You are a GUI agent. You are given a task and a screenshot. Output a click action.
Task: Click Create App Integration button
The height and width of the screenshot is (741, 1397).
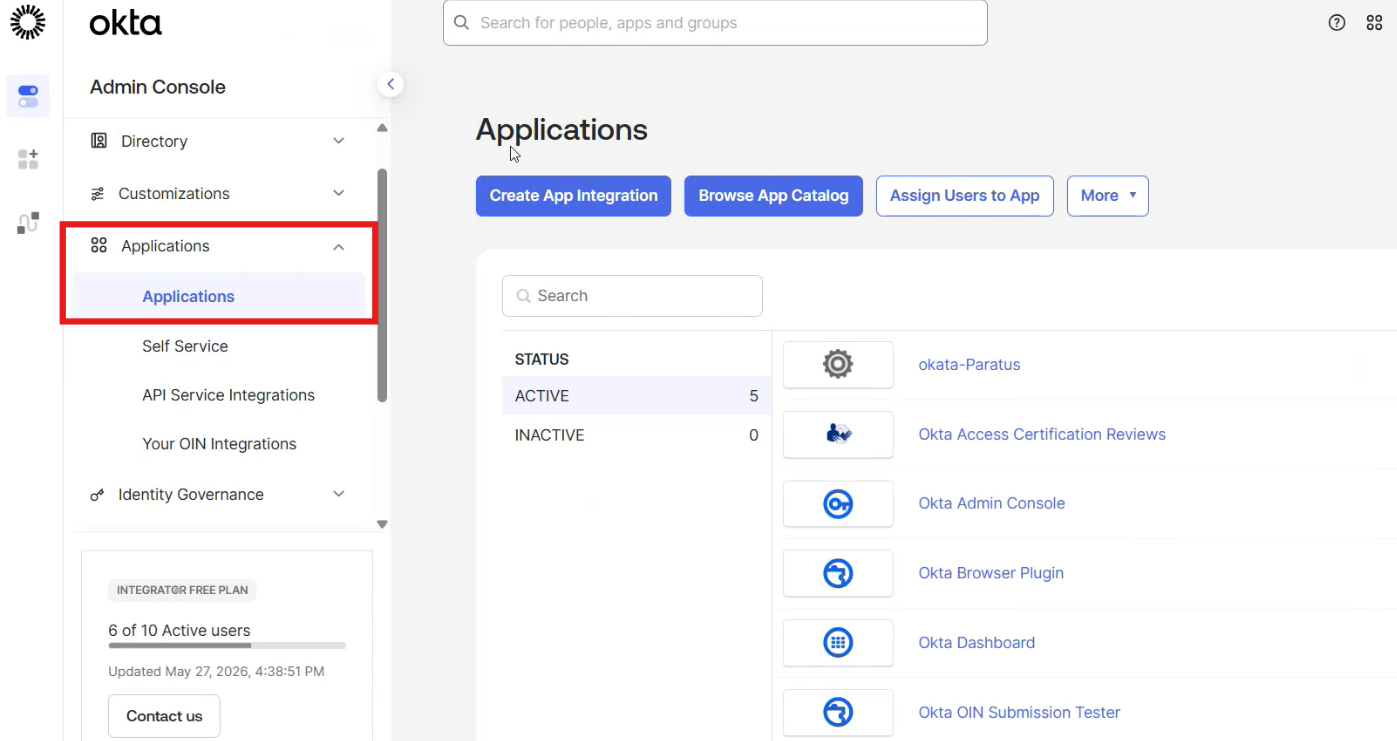[573, 196]
